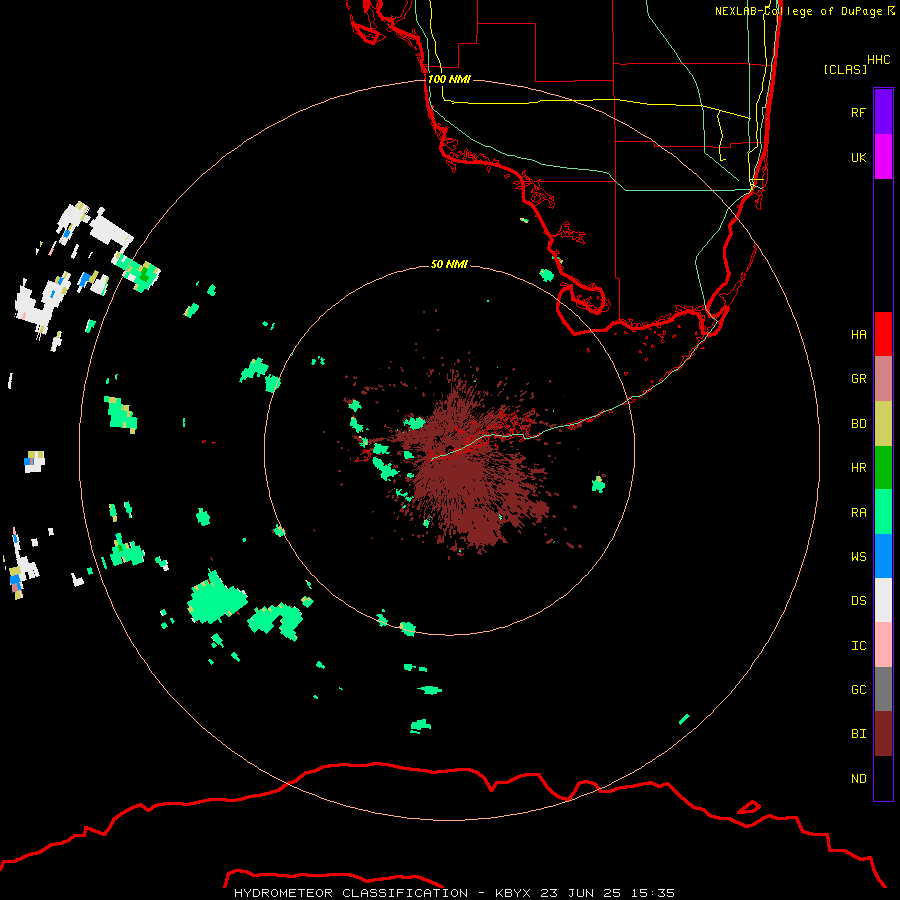Click the RF purple legend swatch
900x900 pixels.
883,112
